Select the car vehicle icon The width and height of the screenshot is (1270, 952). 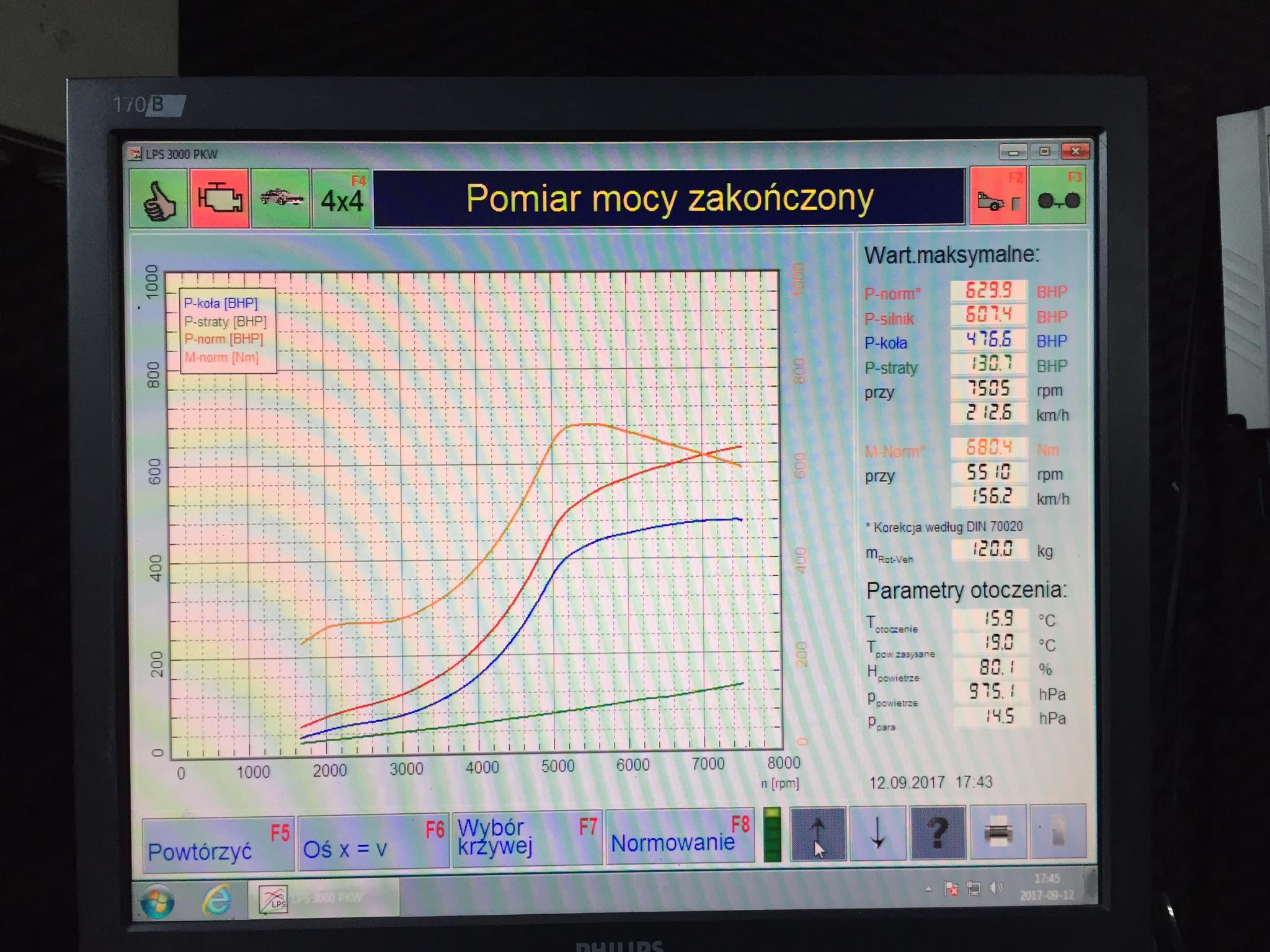(x=280, y=199)
